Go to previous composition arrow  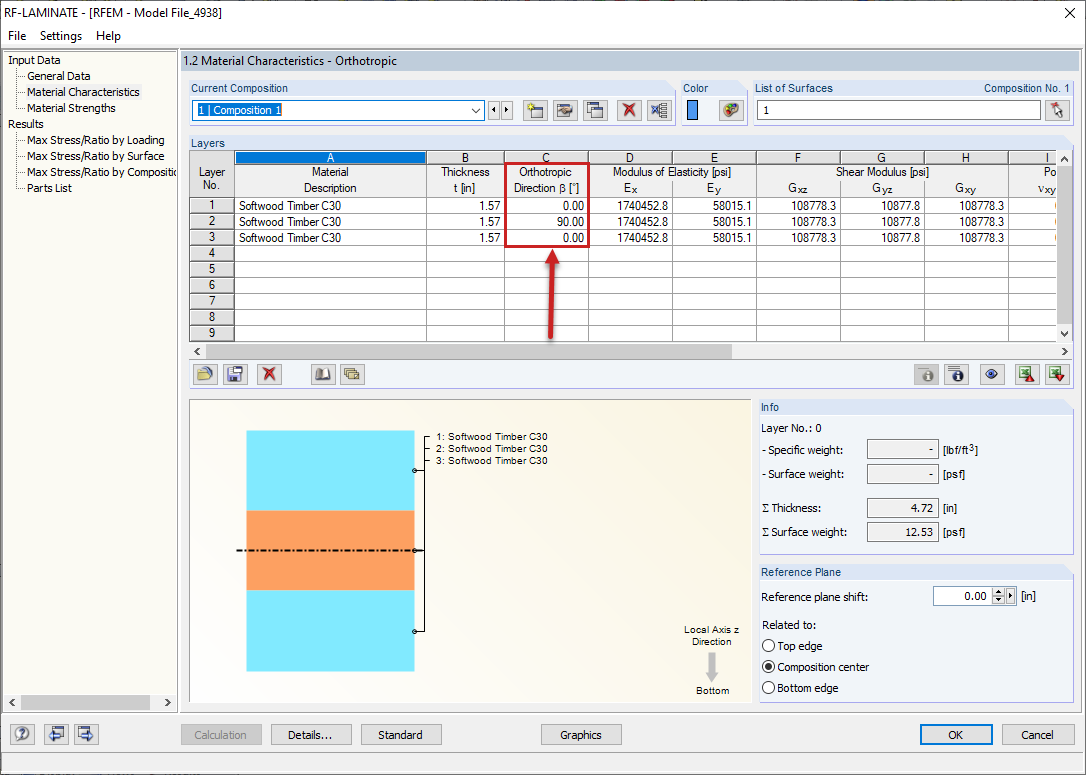tap(494, 110)
